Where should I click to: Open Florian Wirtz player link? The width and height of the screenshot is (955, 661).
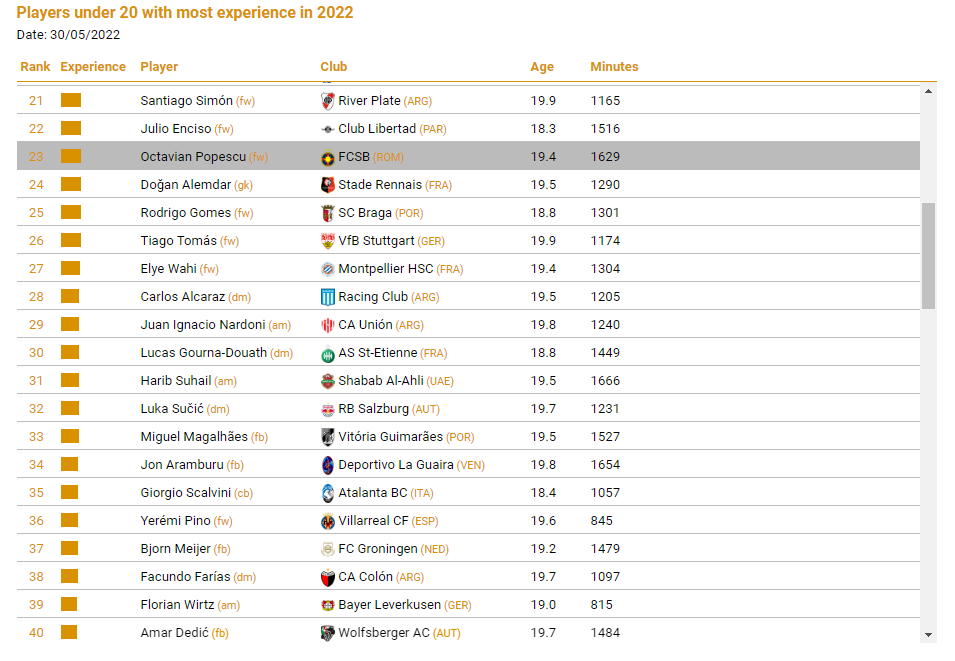click(x=177, y=605)
